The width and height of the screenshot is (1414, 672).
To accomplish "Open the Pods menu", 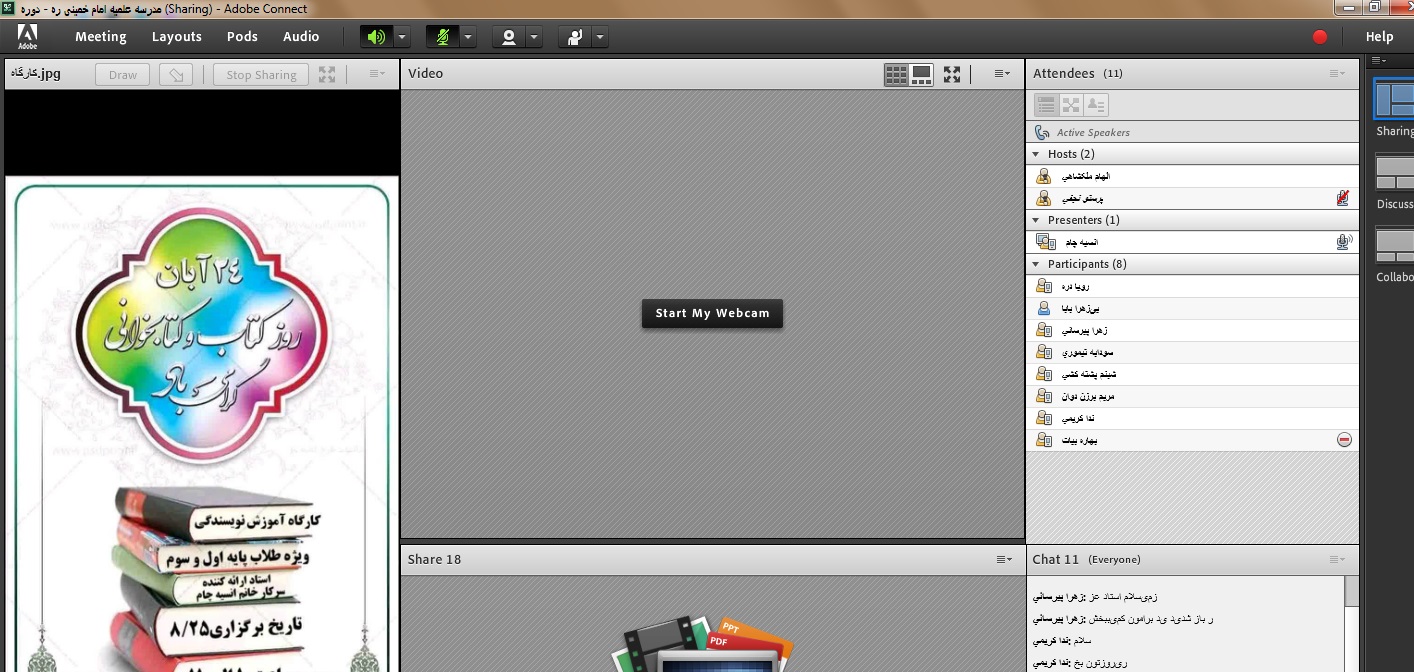I will point(242,37).
